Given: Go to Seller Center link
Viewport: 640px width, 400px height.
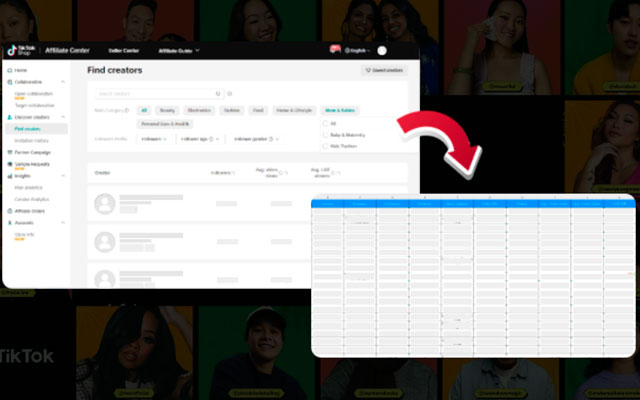Looking at the screenshot, I should [124, 51].
